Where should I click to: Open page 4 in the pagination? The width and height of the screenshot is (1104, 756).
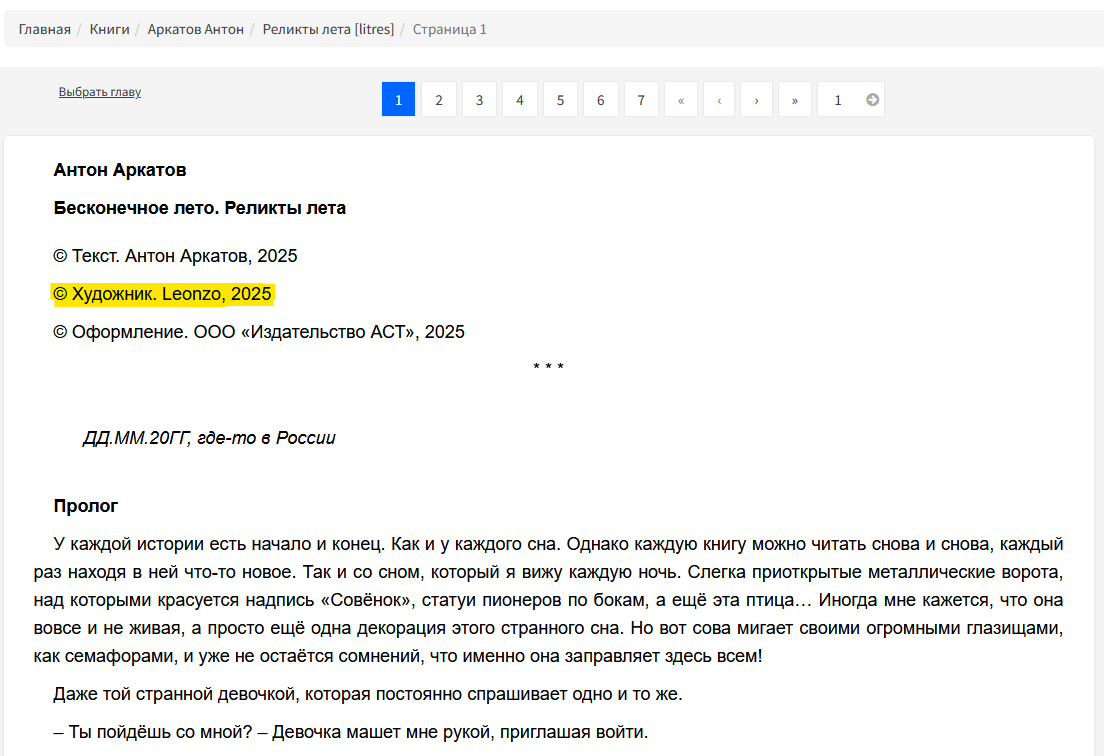pyautogui.click(x=520, y=100)
